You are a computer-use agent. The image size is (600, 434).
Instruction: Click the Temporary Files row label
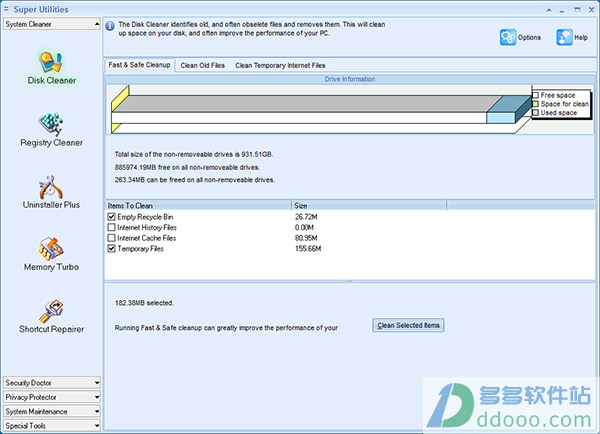140,249
